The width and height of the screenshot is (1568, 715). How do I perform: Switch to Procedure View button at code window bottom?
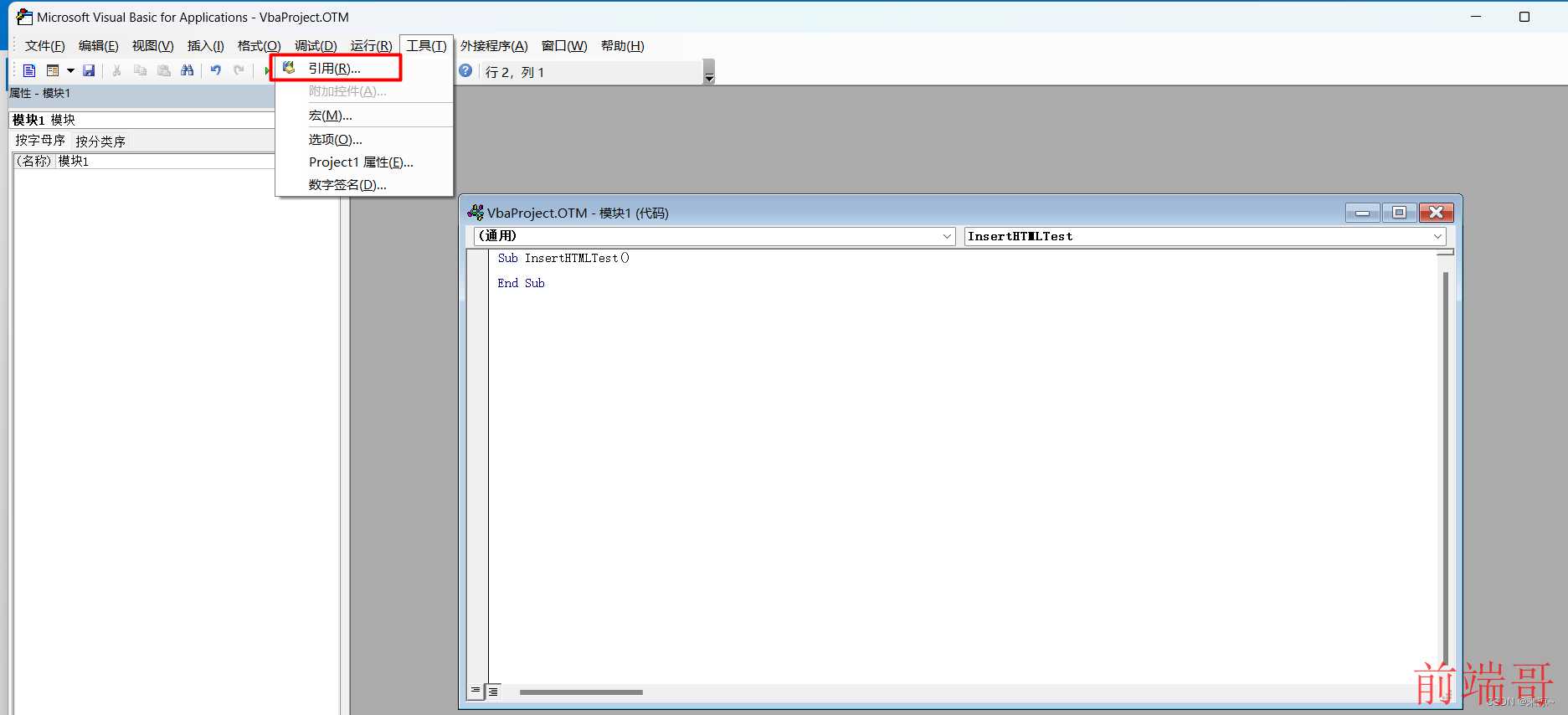[x=476, y=692]
